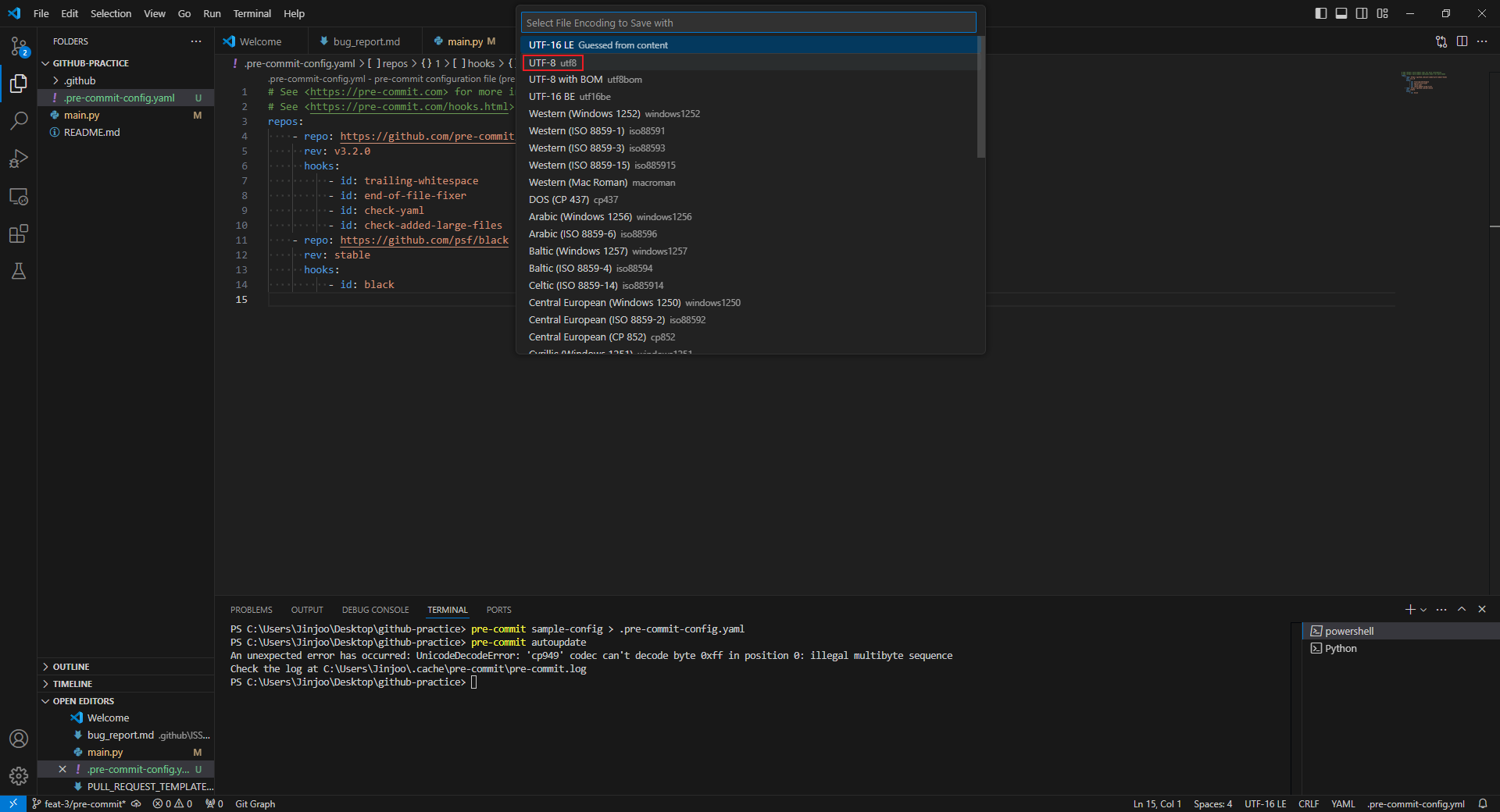Viewport: 1500px width, 812px height.
Task: Open the File menu
Action: click(41, 13)
